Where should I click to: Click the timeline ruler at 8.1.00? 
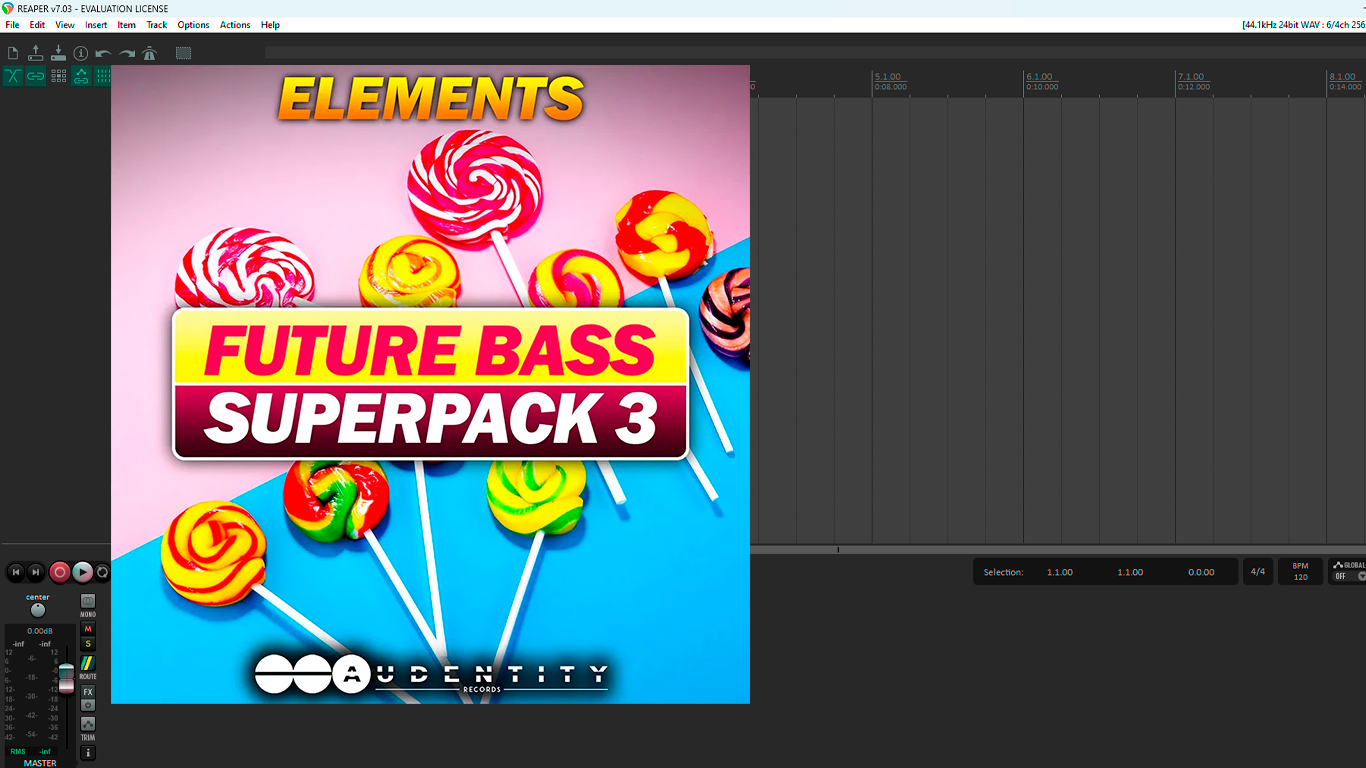pos(1343,77)
